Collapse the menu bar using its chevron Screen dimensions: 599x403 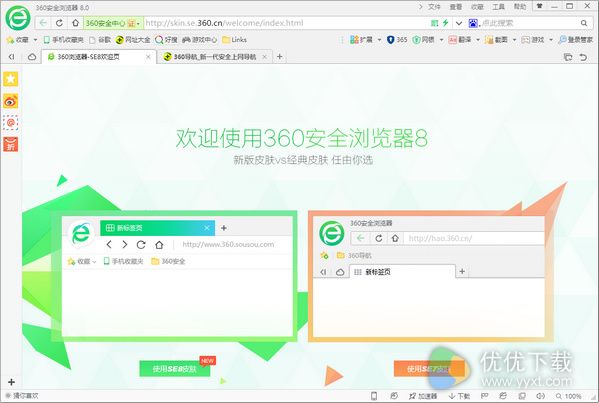[x=421, y=6]
